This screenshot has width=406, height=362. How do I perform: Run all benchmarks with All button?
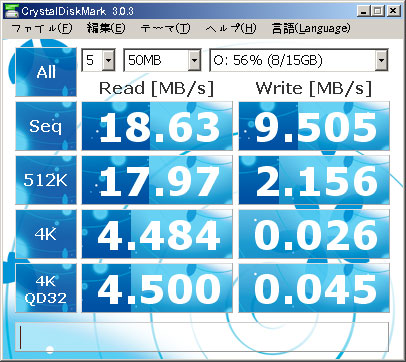coord(46,72)
